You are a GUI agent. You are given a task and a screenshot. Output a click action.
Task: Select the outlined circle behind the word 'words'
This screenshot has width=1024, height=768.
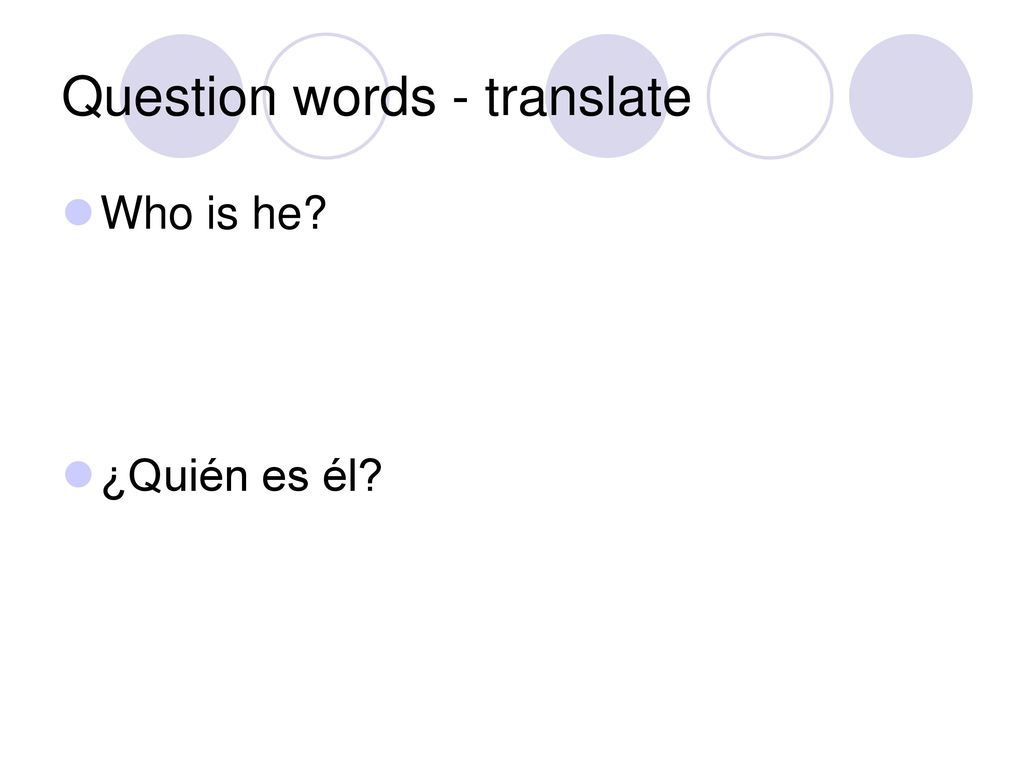(x=326, y=96)
